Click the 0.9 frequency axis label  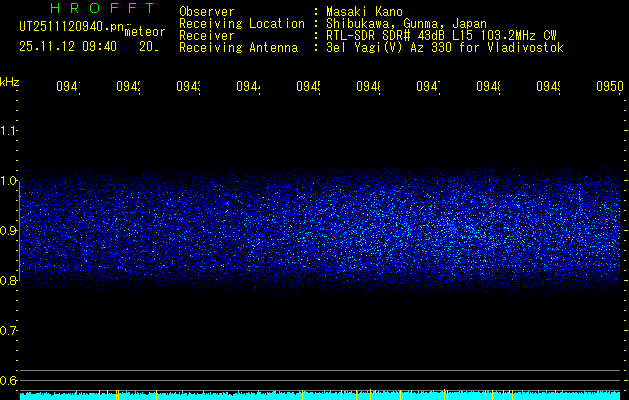tap(9, 231)
